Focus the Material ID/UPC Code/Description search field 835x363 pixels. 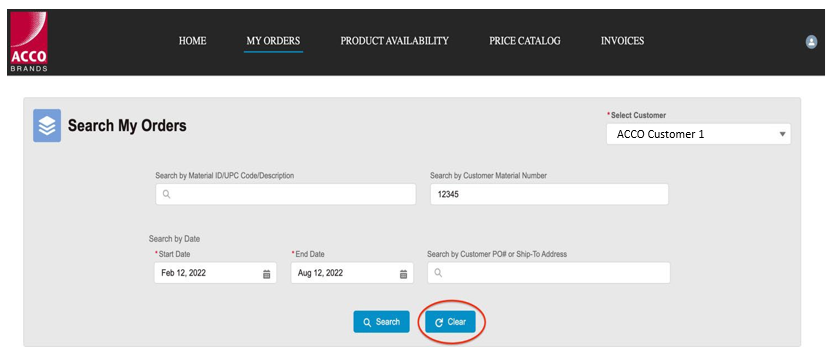(x=285, y=194)
